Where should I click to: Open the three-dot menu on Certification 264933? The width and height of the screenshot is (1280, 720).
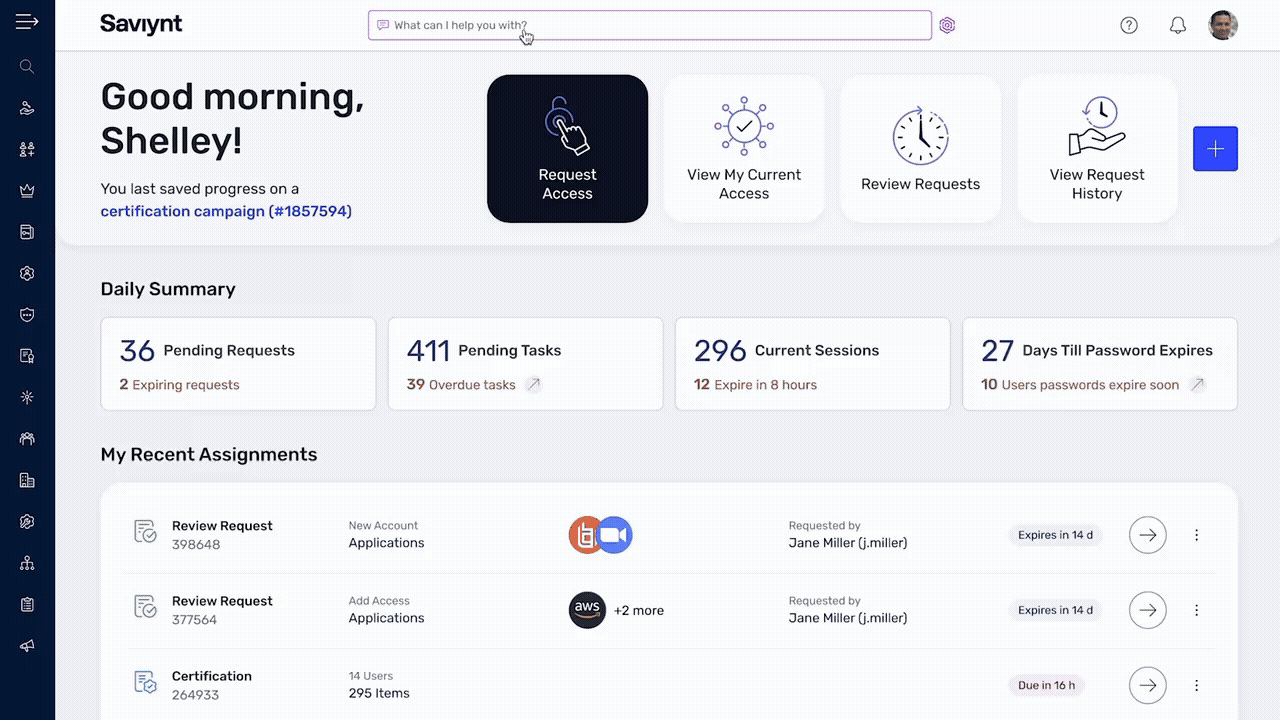pyautogui.click(x=1196, y=685)
